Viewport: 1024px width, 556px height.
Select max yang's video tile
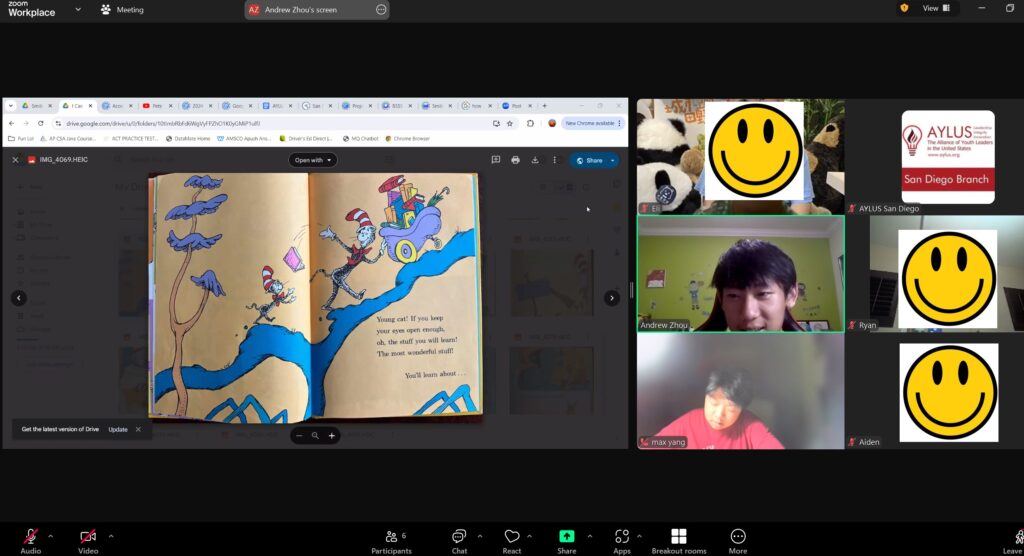741,391
